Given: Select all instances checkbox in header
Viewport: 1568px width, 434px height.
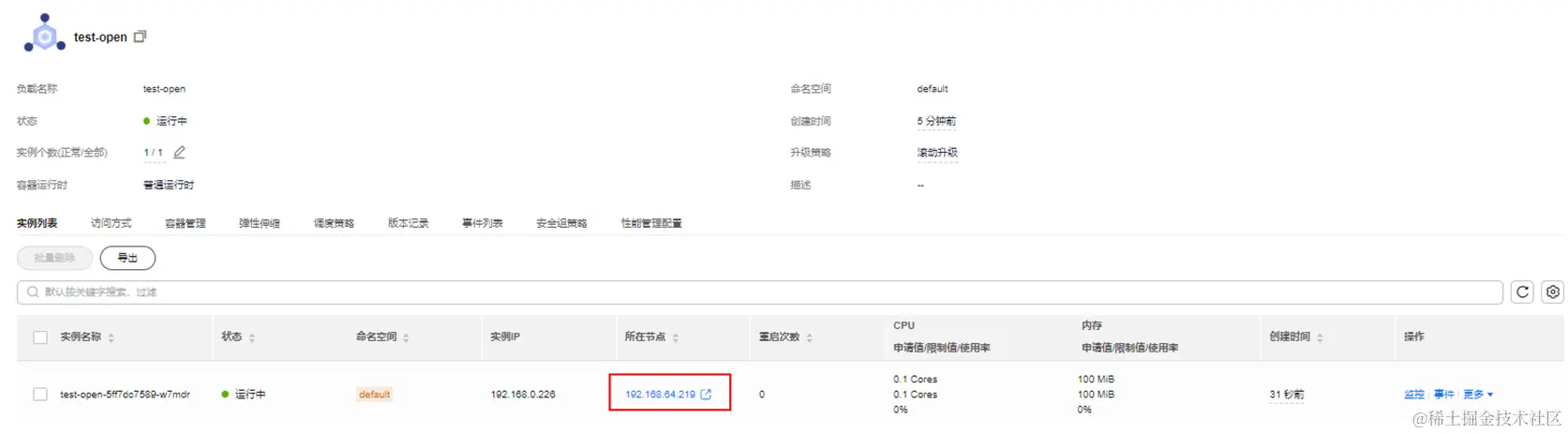Looking at the screenshot, I should tap(40, 337).
